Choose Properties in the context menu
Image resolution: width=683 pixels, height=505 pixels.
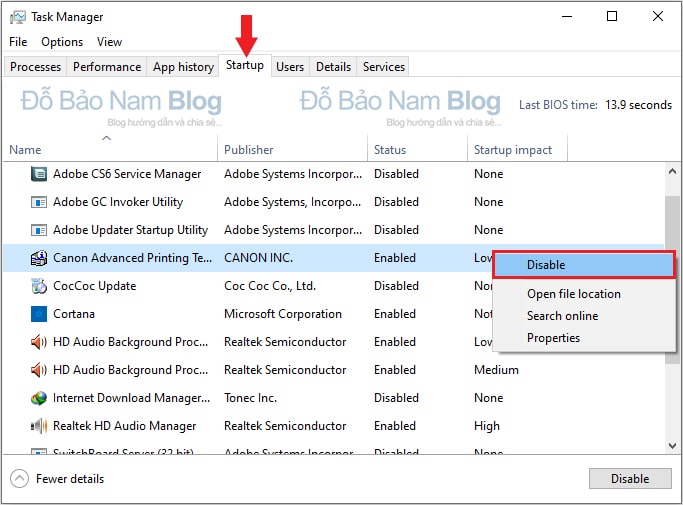click(553, 338)
